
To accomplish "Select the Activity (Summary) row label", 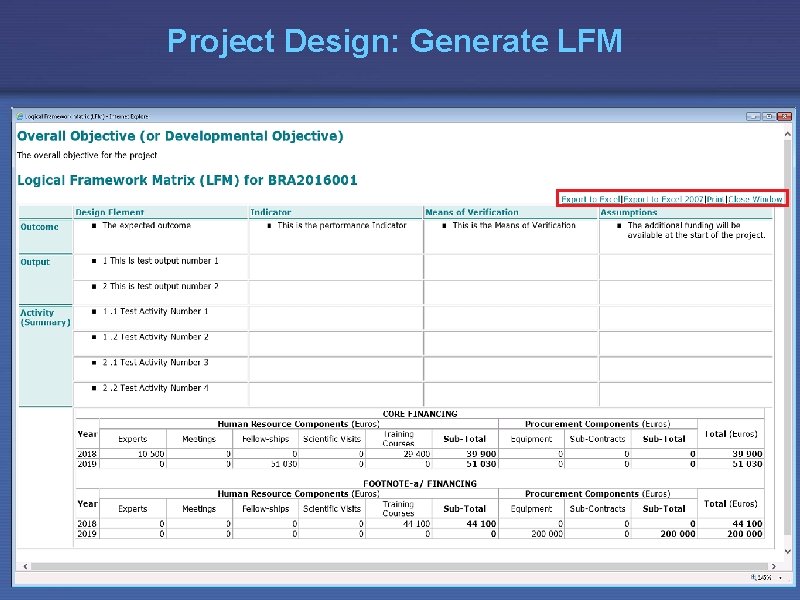I will coord(40,317).
